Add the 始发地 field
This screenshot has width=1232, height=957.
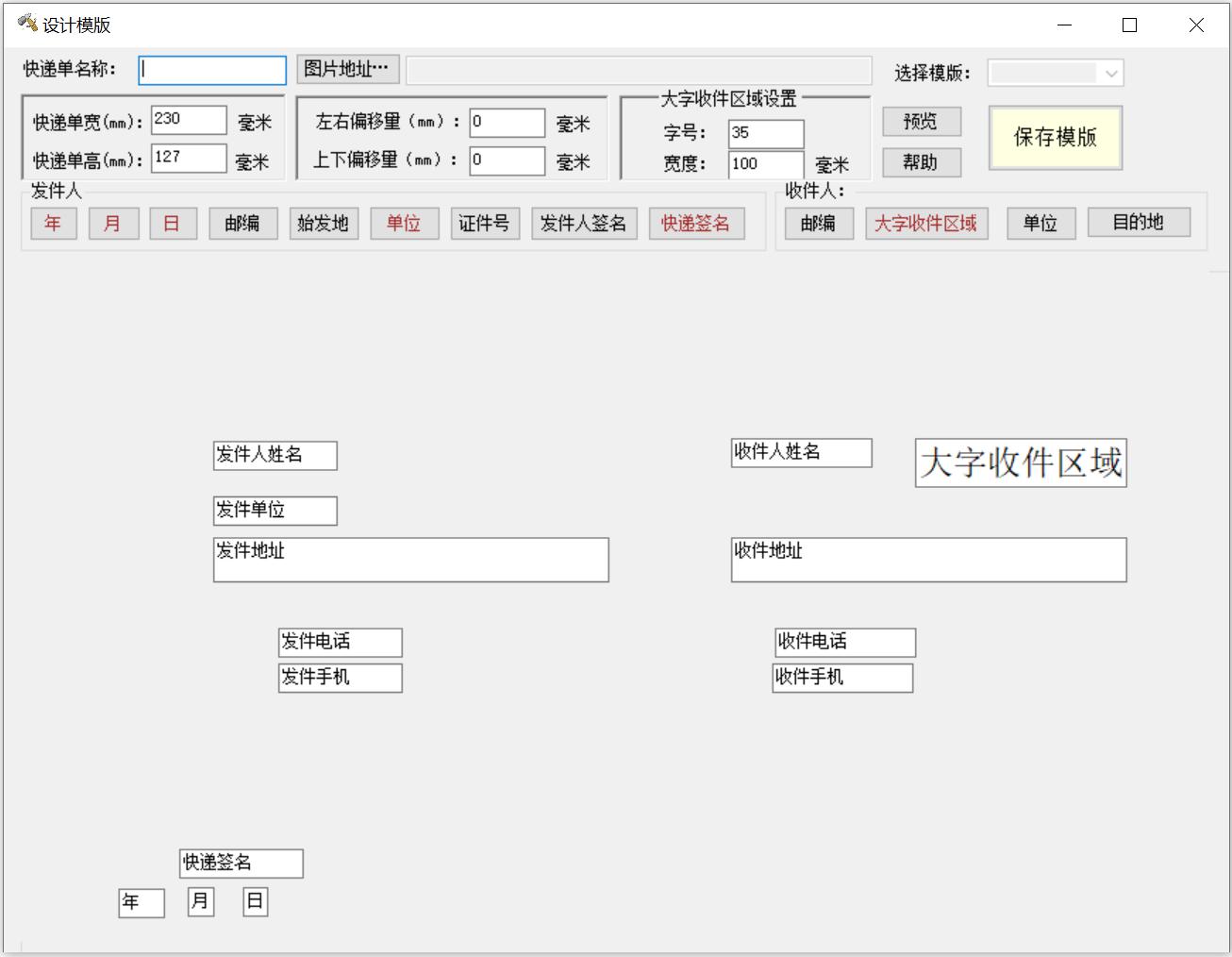[323, 224]
